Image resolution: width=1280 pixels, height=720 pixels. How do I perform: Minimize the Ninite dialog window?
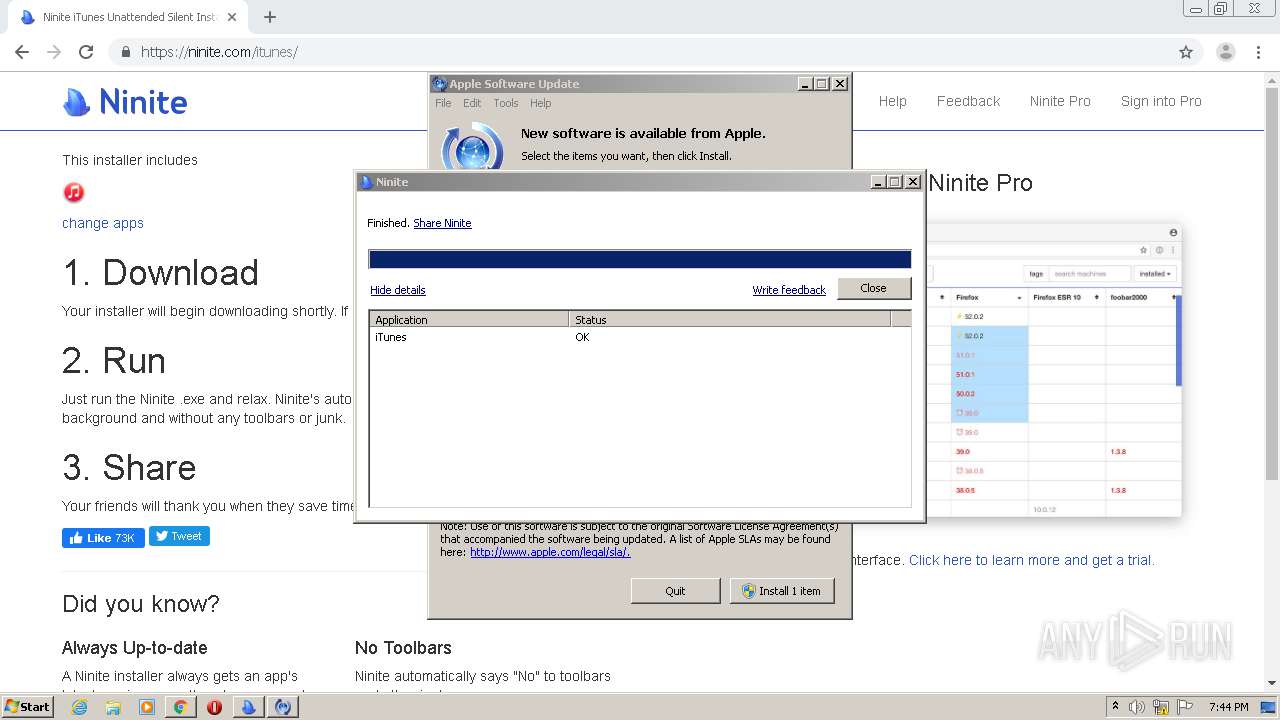coord(878,182)
